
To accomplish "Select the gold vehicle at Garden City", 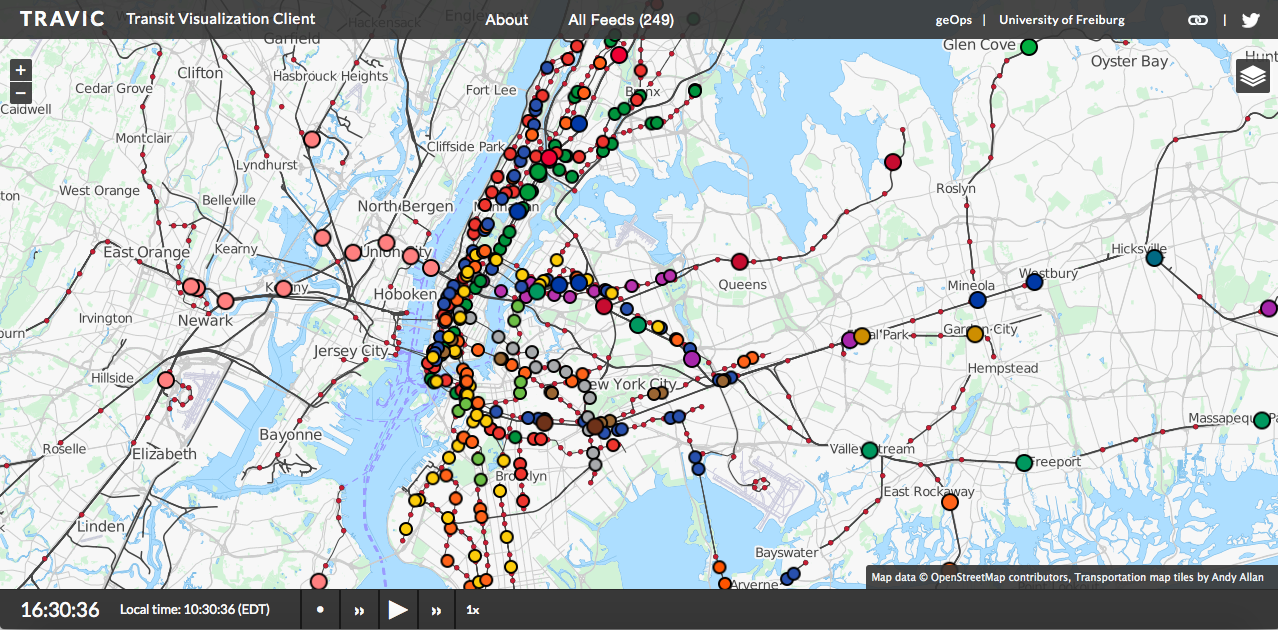I will click(x=975, y=334).
